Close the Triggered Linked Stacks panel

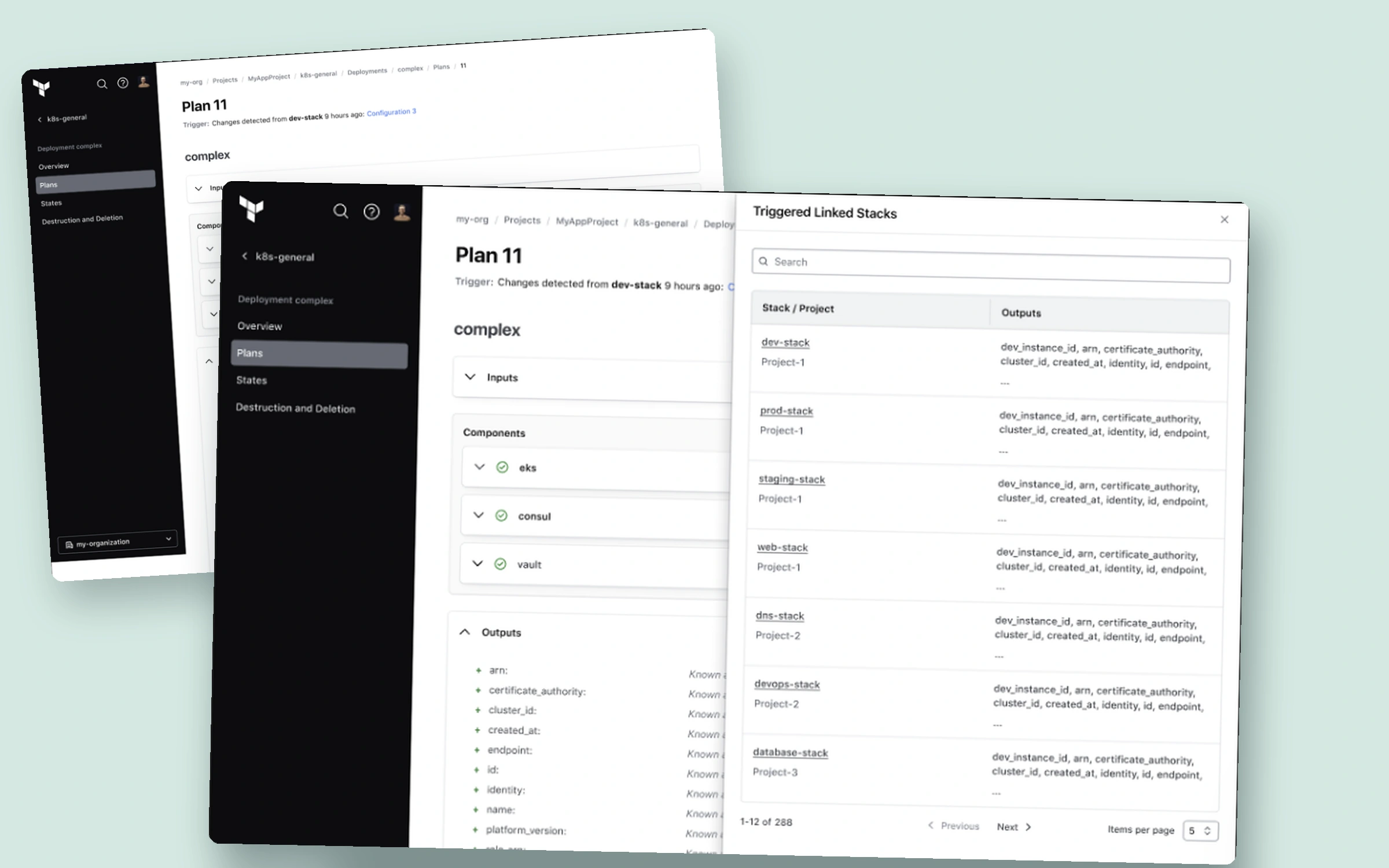[x=1224, y=219]
